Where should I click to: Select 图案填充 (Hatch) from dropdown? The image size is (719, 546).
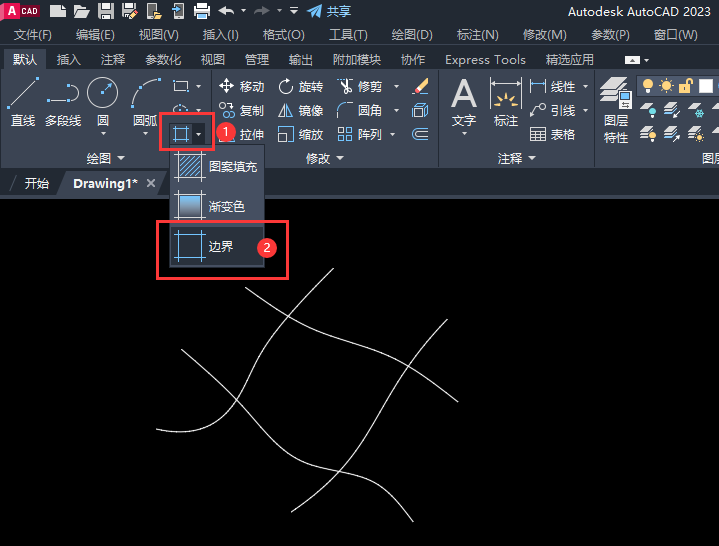(x=217, y=166)
